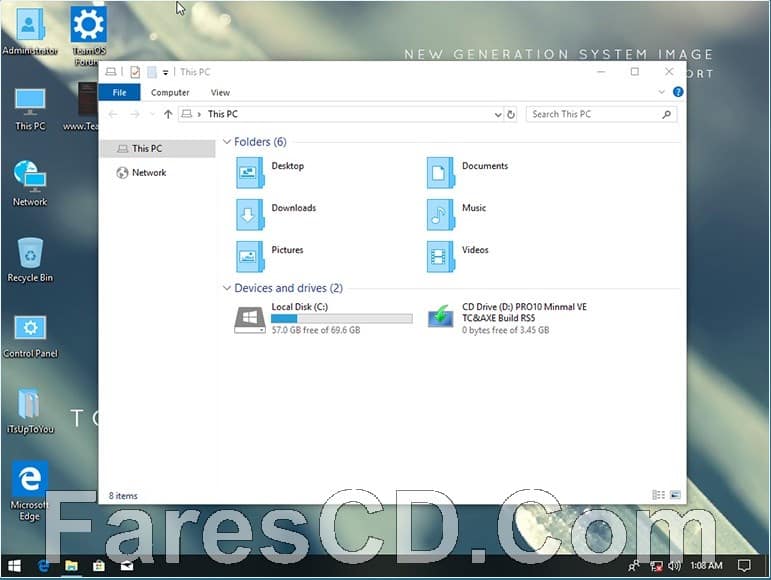This screenshot has width=771, height=580.
Task: Click the Windows Start button
Action: click(x=14, y=566)
